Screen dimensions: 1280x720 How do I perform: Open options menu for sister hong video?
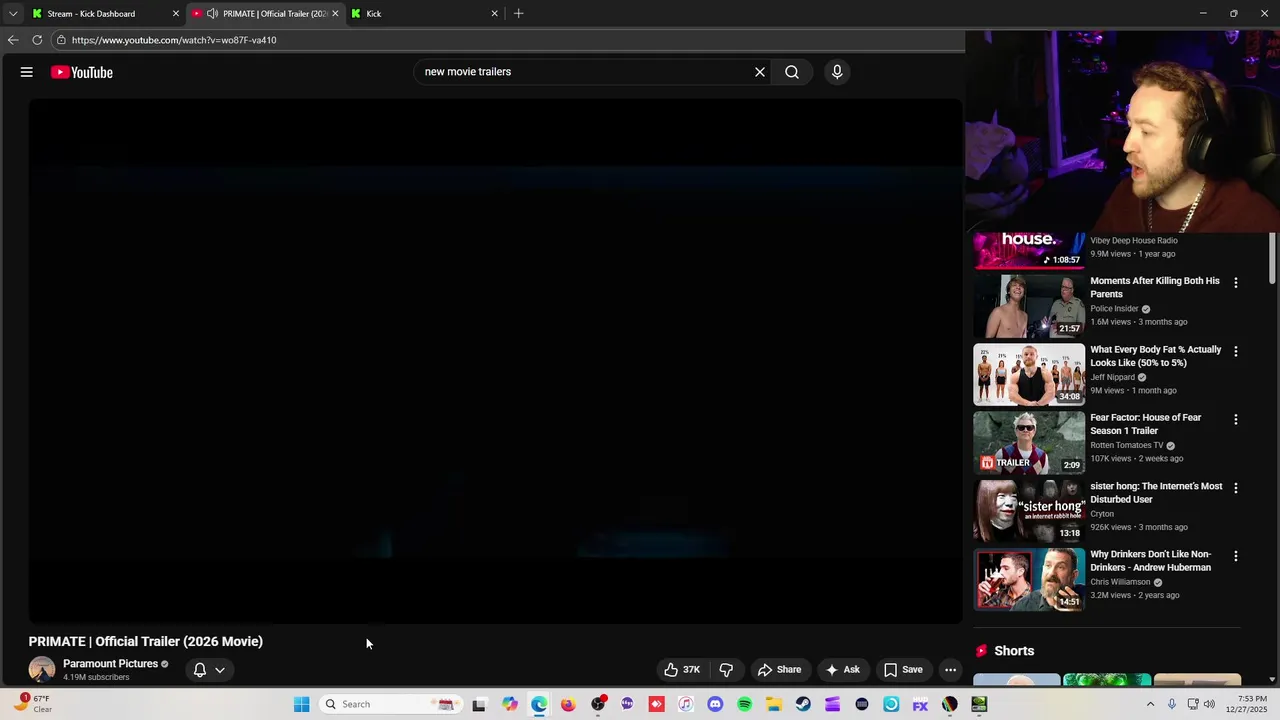1236,488
